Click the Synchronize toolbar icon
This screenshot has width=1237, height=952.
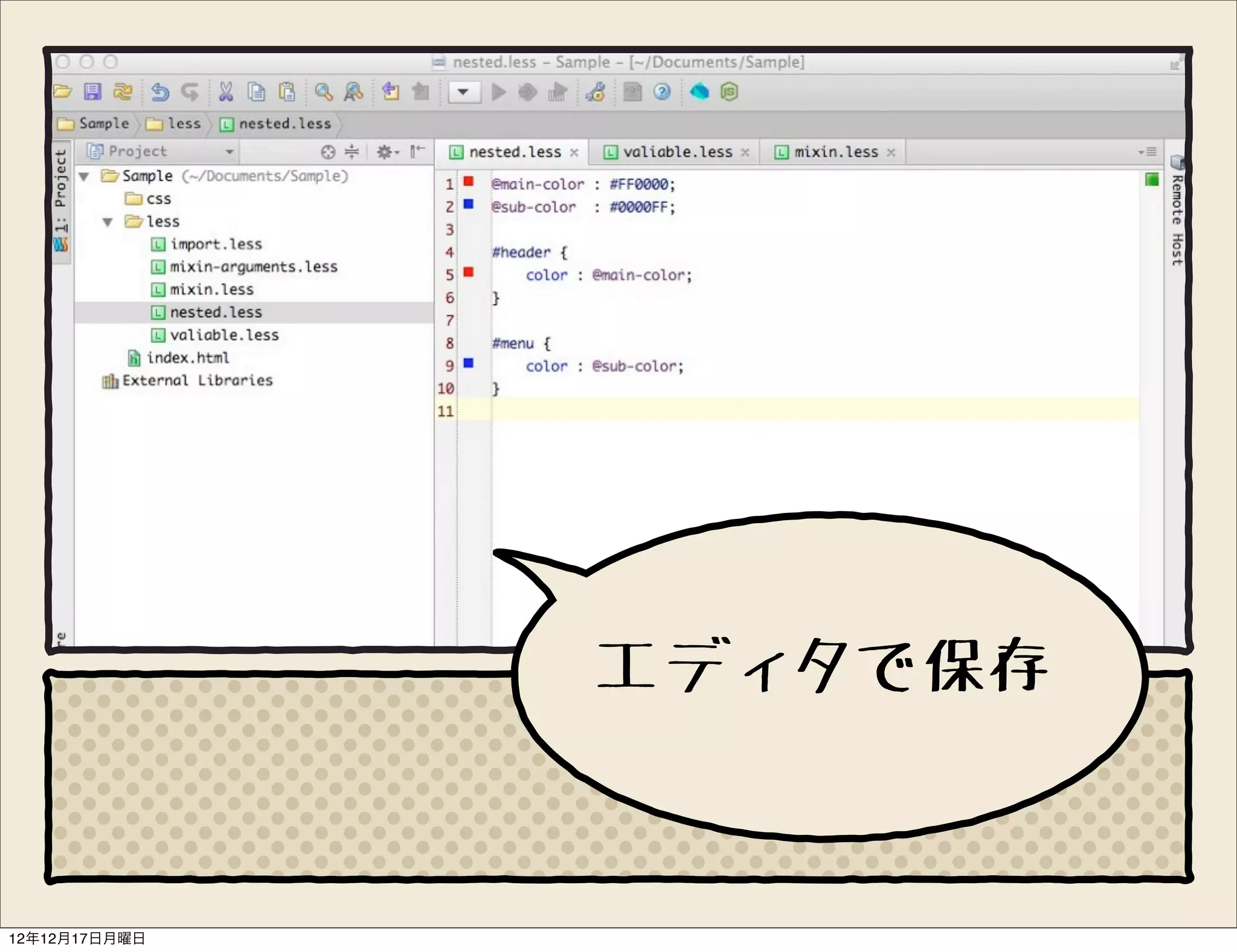click(123, 92)
